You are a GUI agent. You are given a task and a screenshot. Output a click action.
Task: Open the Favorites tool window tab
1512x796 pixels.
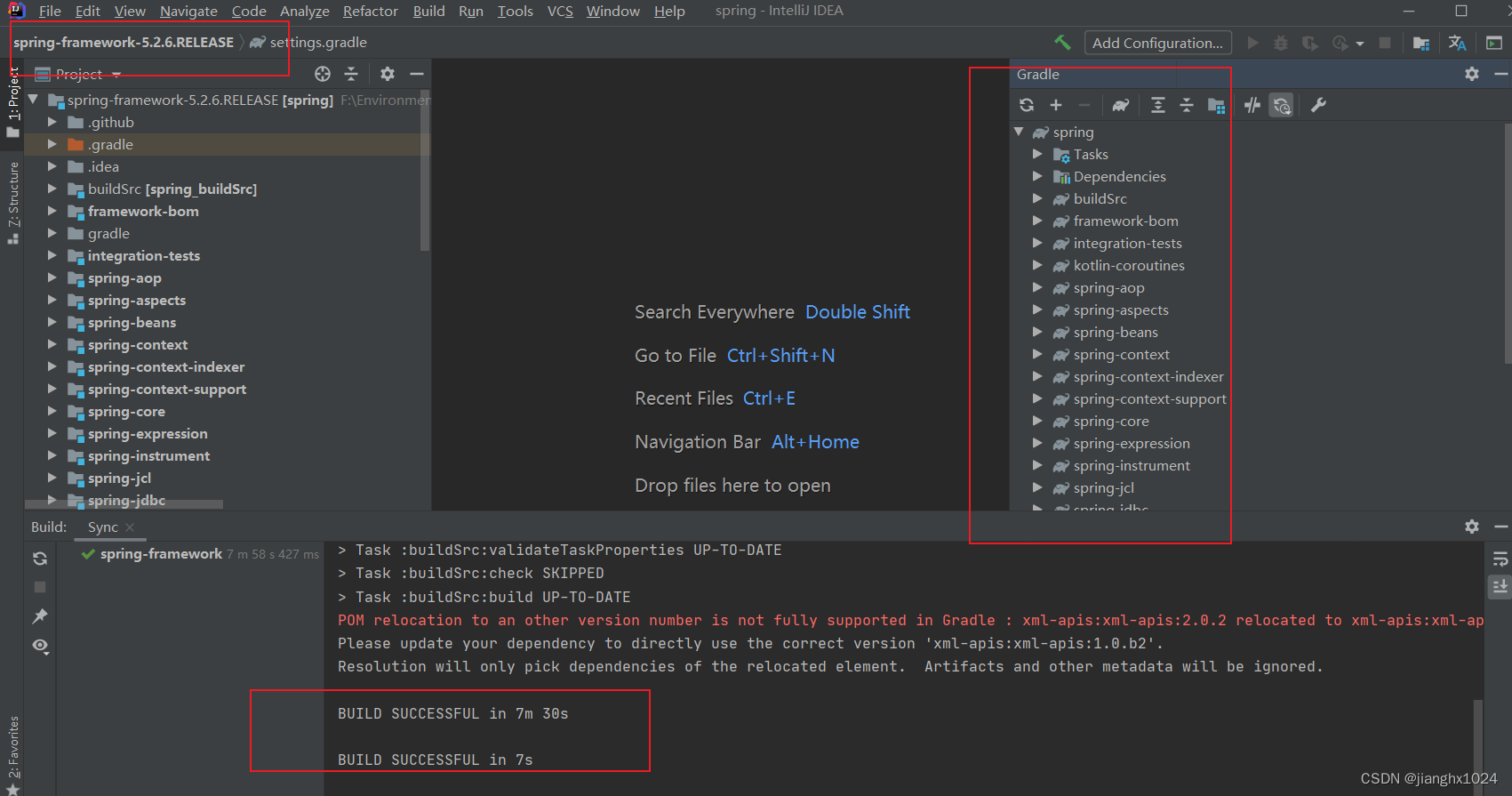coord(13,754)
